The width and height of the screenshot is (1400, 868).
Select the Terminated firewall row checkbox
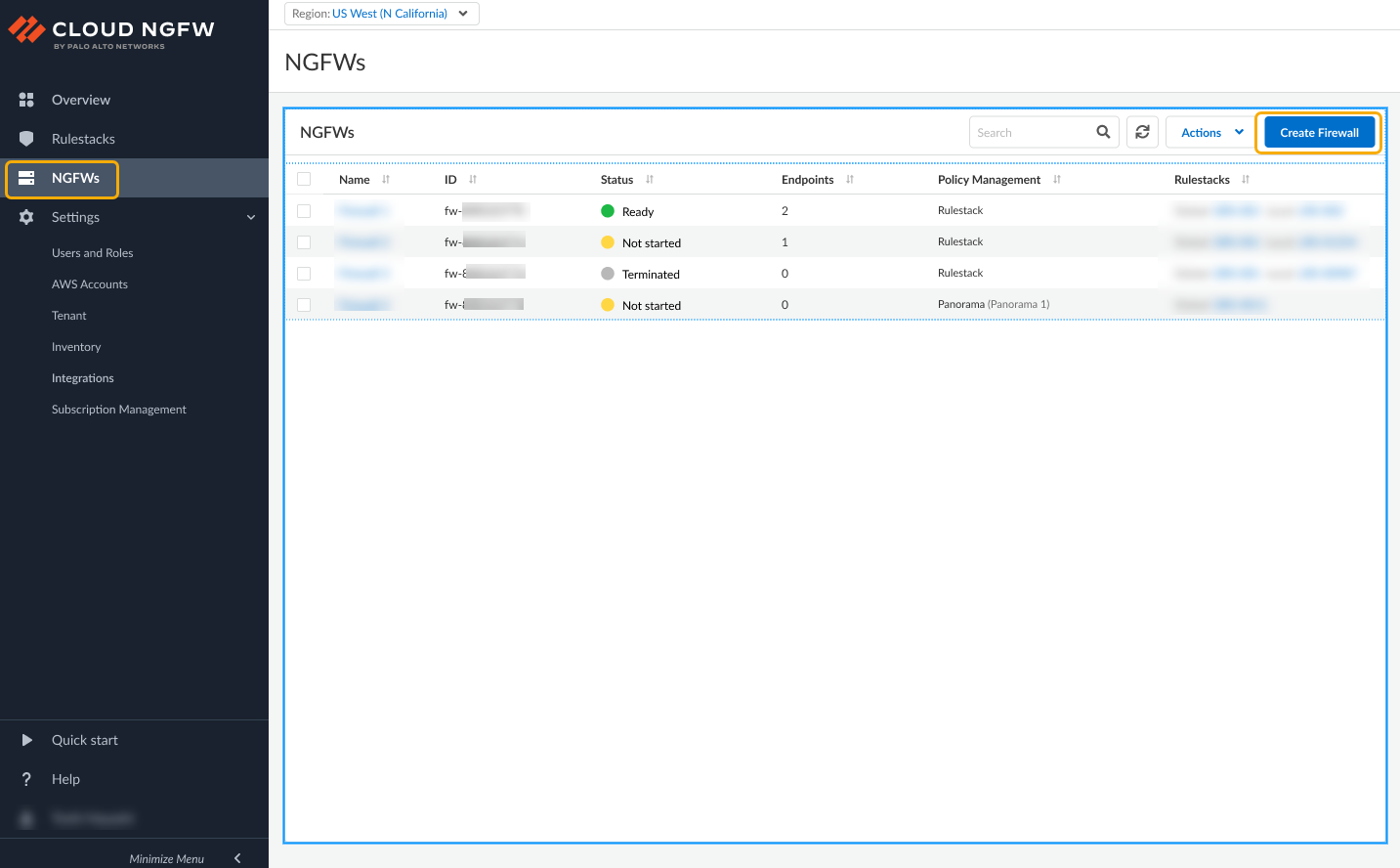(304, 274)
